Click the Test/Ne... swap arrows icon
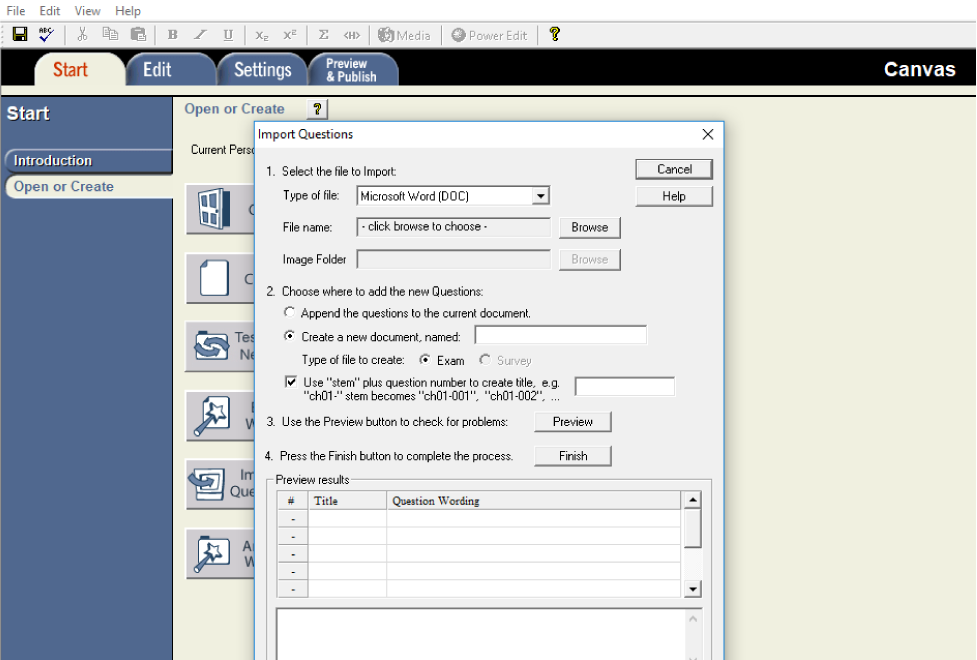 tap(212, 346)
